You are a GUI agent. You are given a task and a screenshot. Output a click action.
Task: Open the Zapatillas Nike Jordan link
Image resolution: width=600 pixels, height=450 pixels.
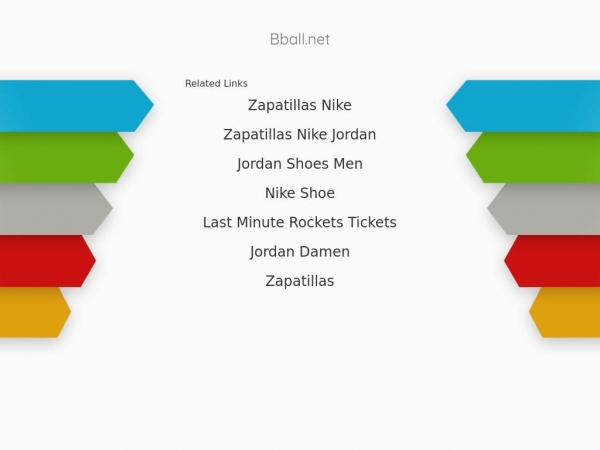[x=300, y=135]
